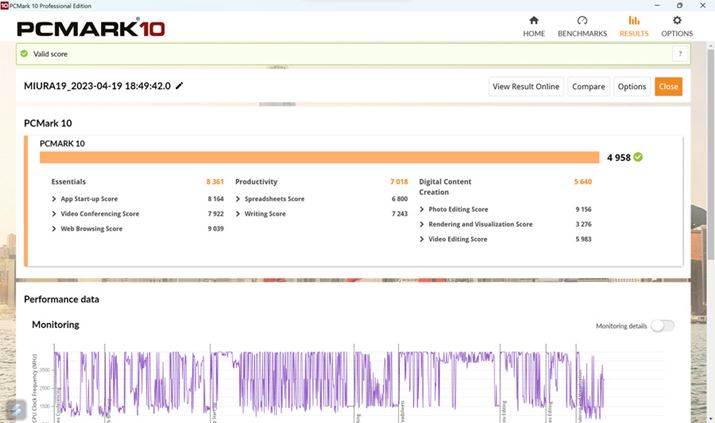Click the PCMark 10 logo

90,29
